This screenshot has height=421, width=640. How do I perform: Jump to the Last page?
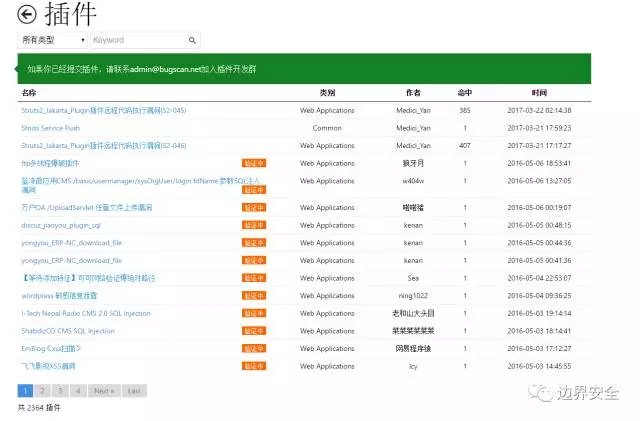(x=133, y=391)
